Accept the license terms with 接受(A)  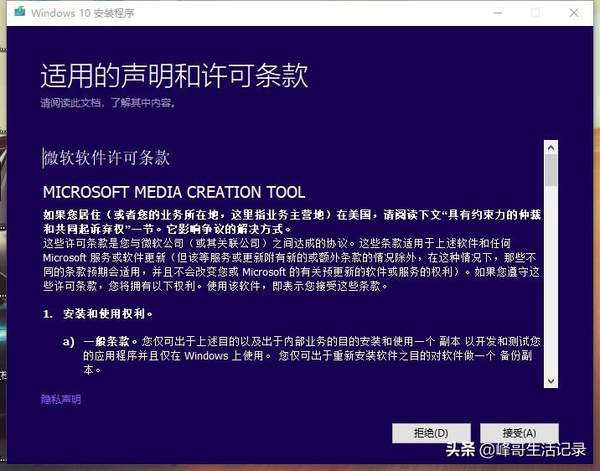519,433
